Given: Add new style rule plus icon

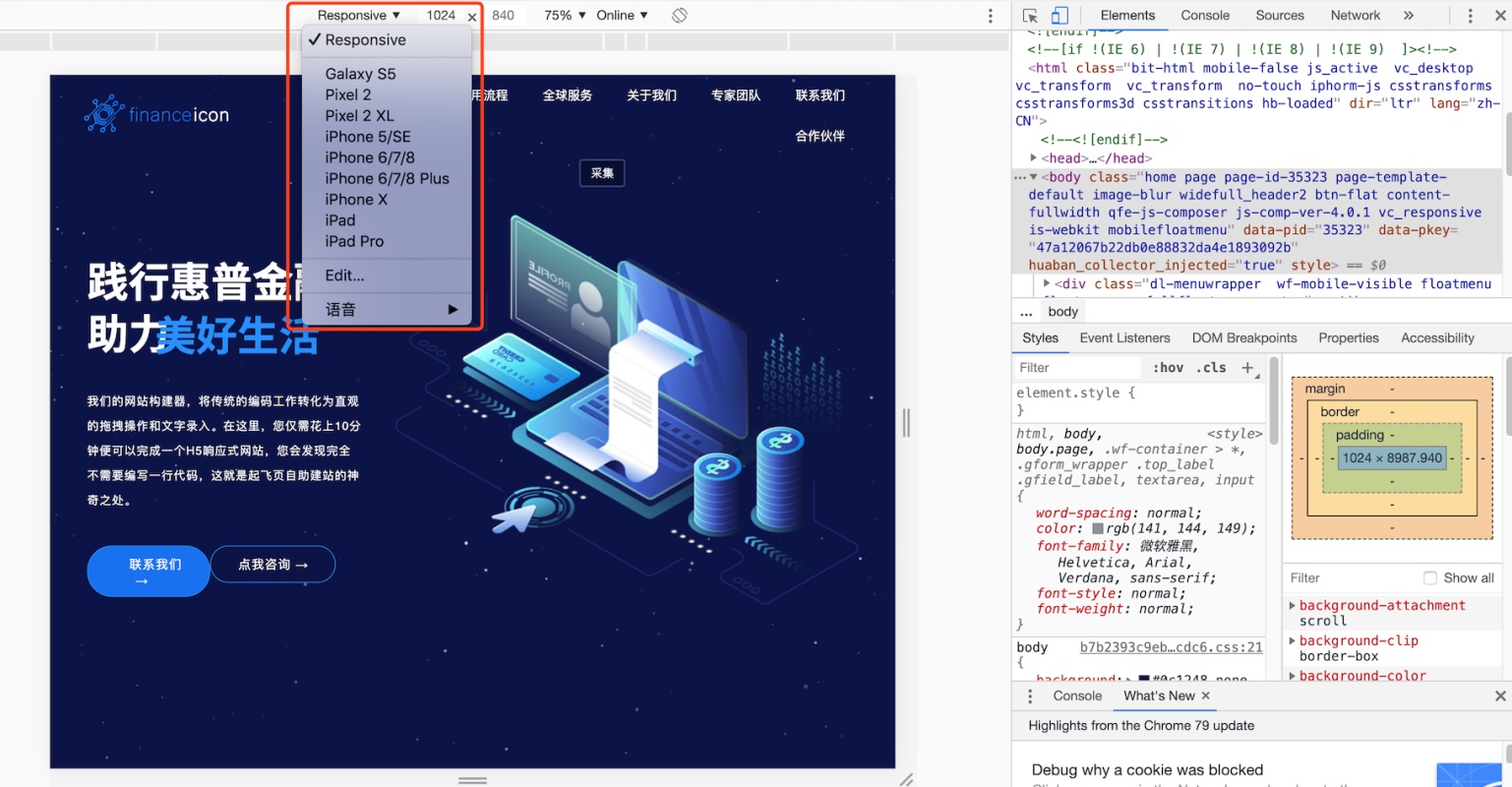Looking at the screenshot, I should 1247,368.
